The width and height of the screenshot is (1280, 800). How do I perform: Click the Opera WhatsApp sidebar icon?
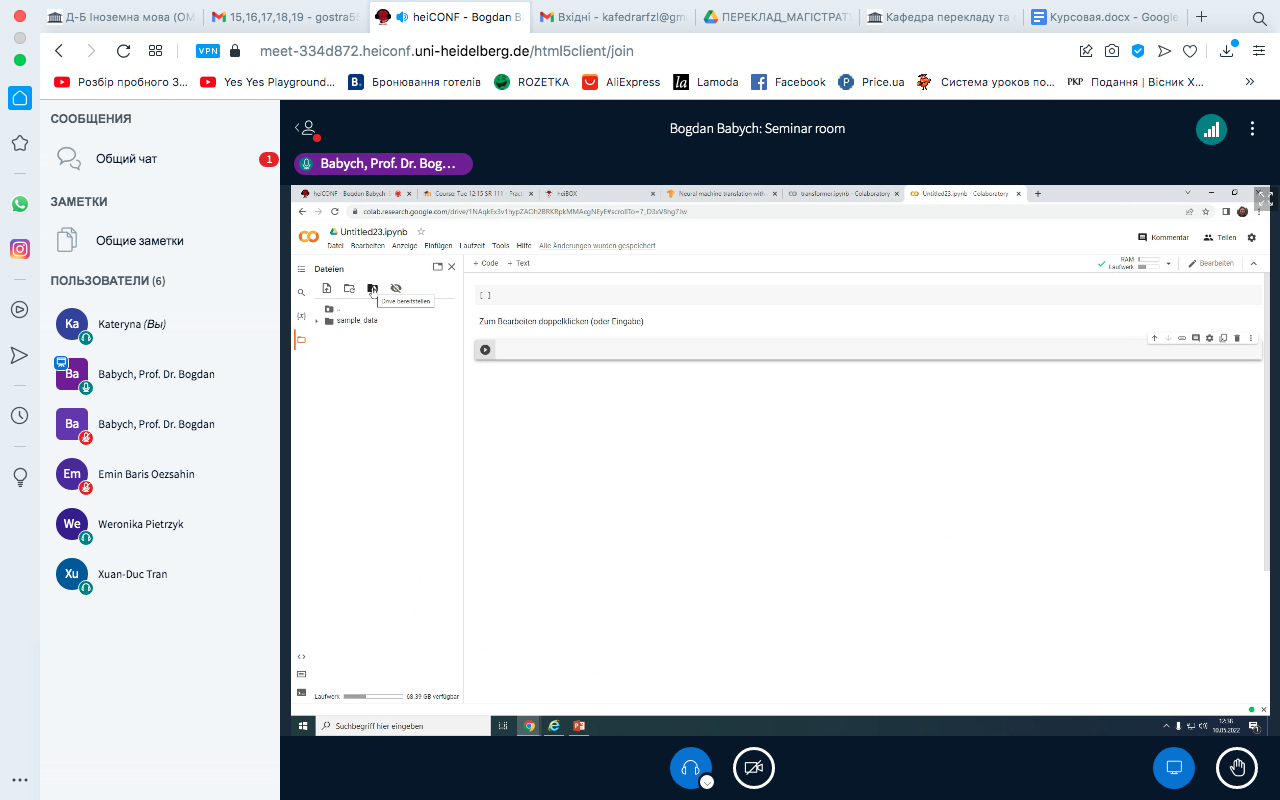[x=19, y=203]
